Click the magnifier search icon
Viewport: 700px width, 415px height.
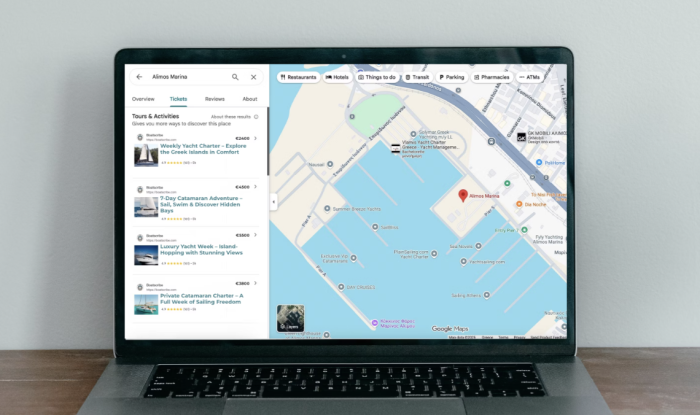[235, 77]
